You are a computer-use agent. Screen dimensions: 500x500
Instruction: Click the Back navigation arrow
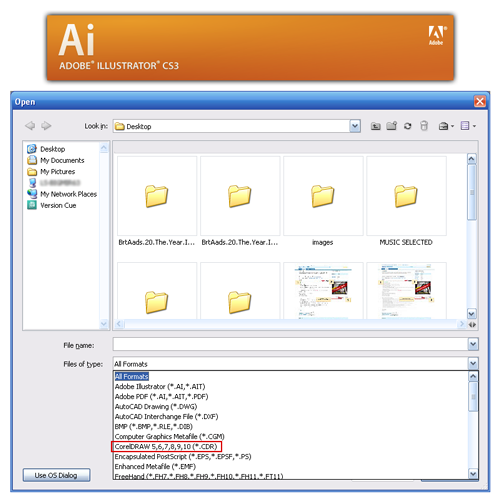click(x=30, y=126)
